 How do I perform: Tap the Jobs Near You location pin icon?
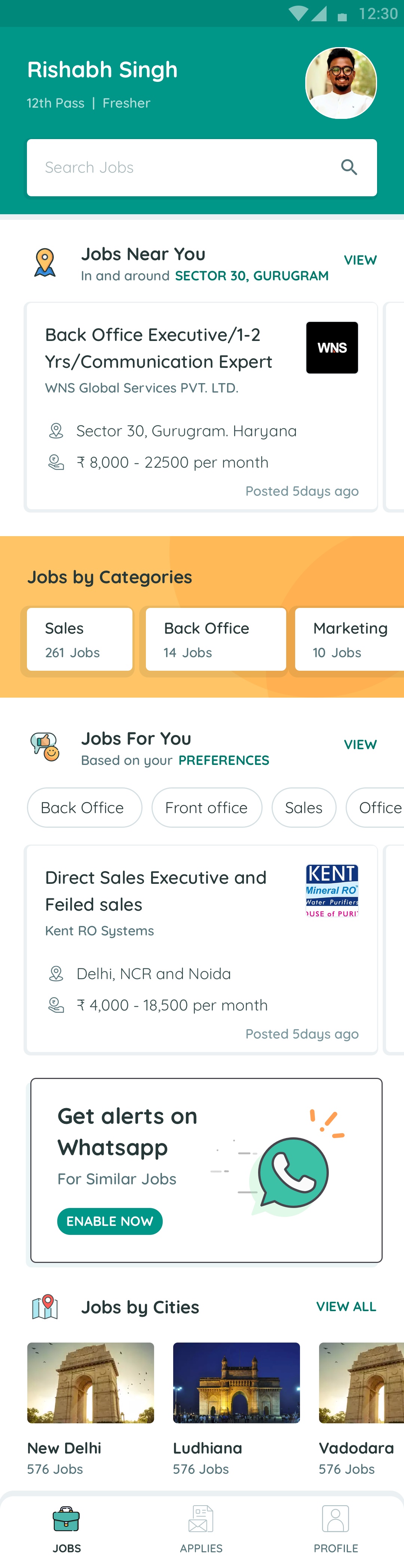point(45,263)
